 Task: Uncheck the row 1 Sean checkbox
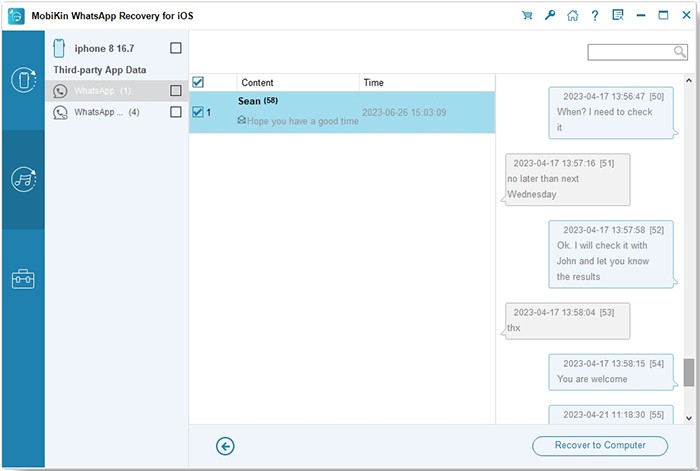(198, 112)
